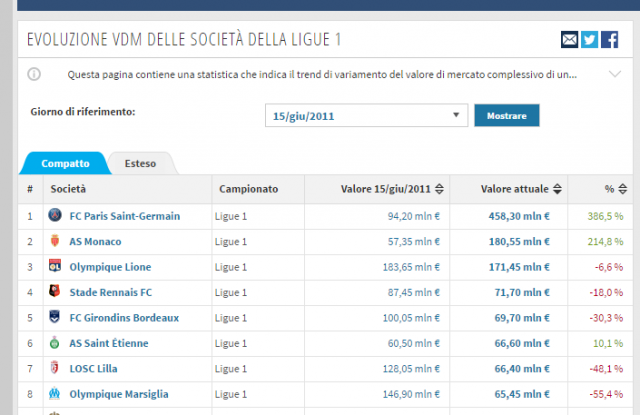Open the reference date dropdown
Image resolution: width=640 pixels, height=415 pixels.
[366, 116]
